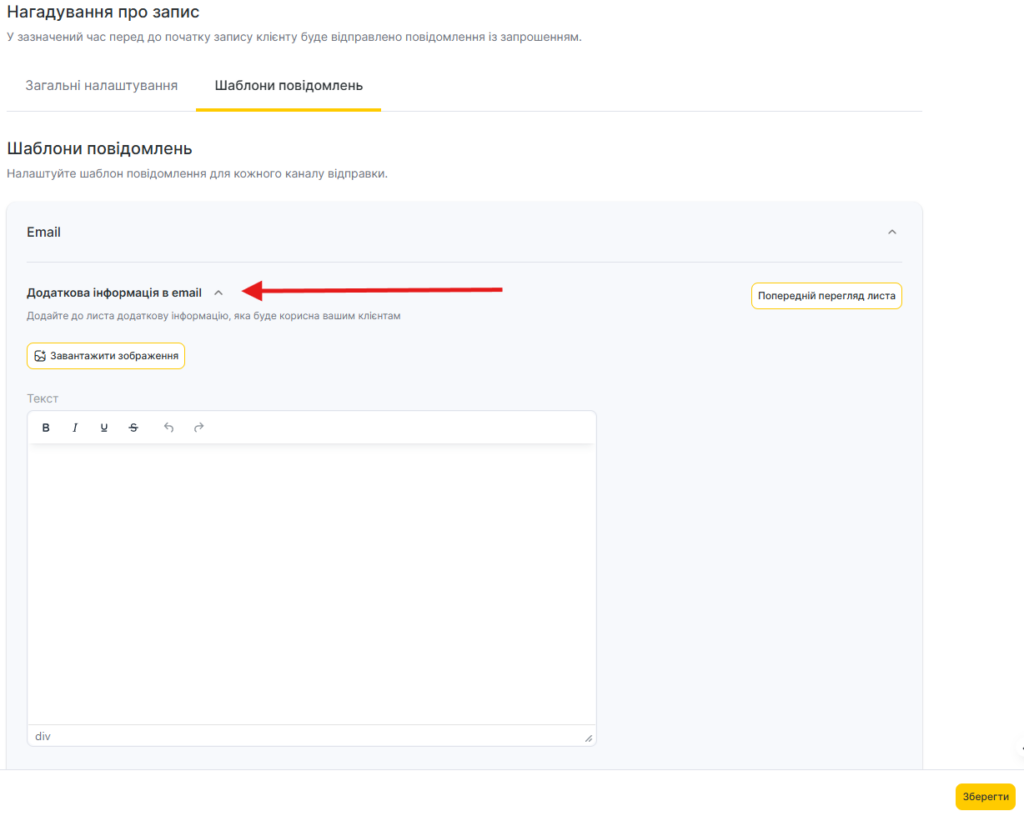
Task: Redo the last edit in editor
Action: (199, 428)
